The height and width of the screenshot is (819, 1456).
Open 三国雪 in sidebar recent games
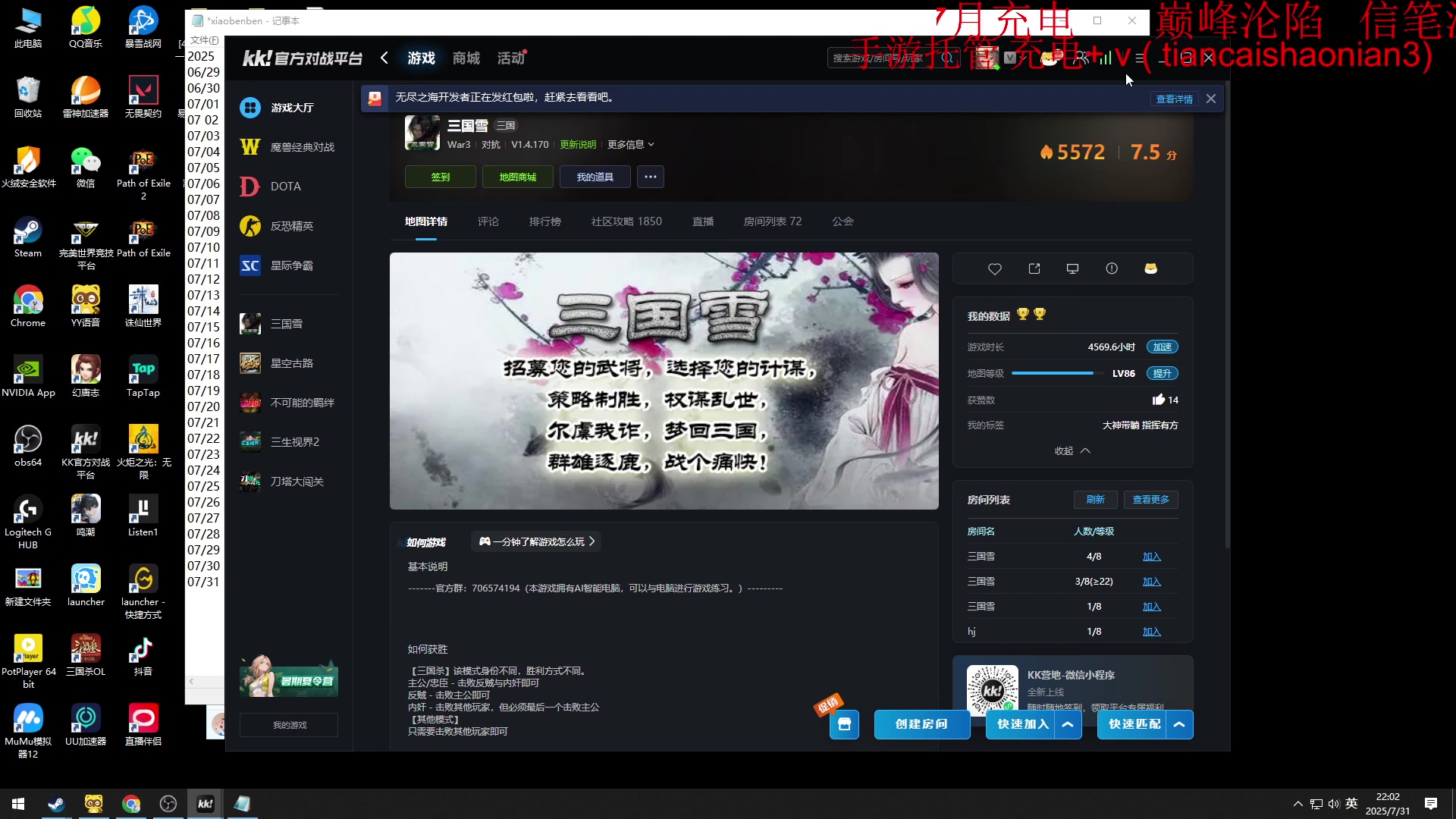(x=288, y=324)
